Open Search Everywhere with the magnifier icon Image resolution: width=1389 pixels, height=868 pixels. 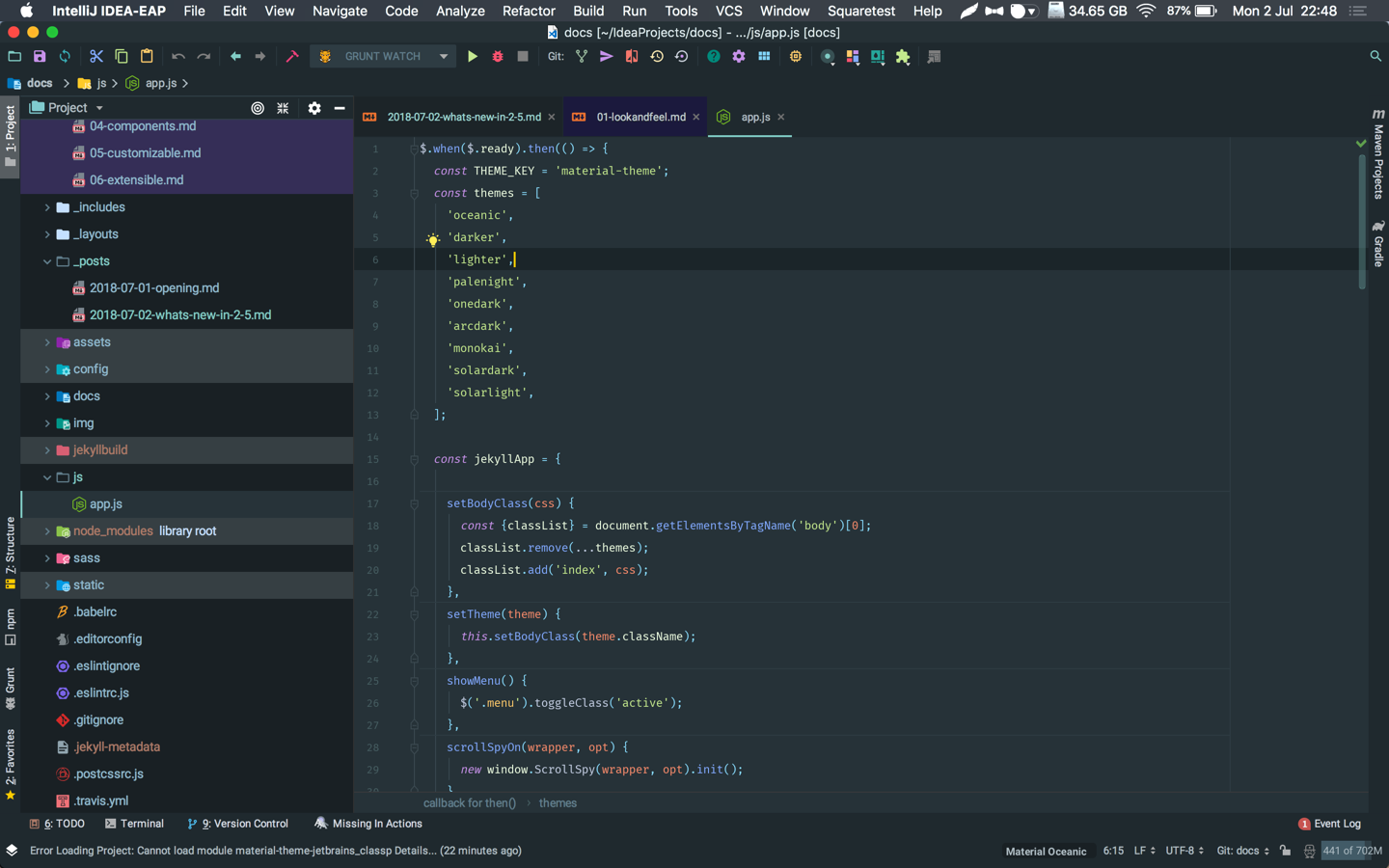(x=1375, y=56)
